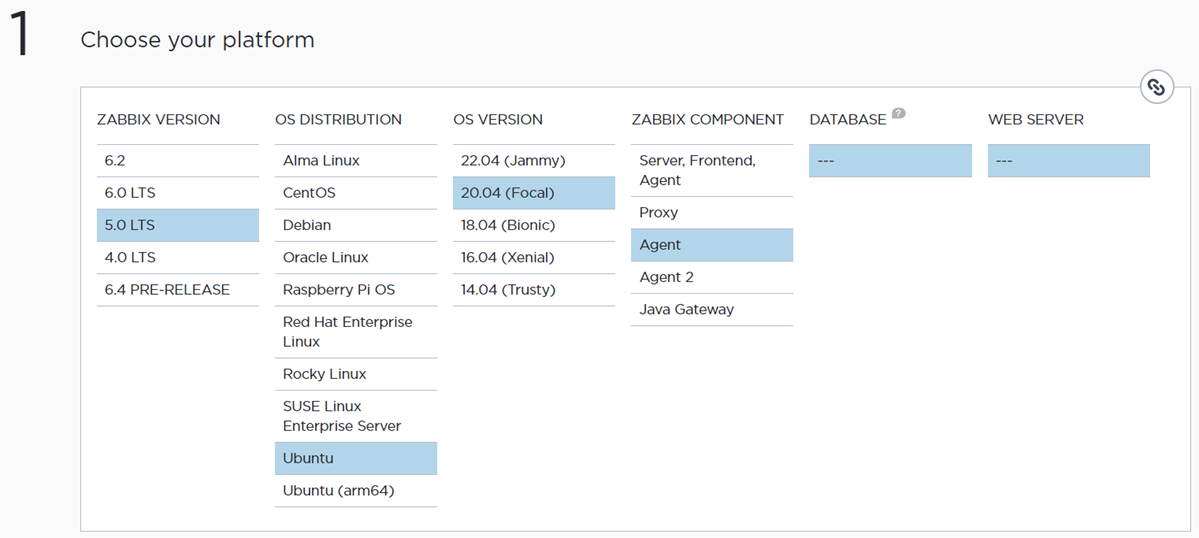Click the Choose your platform heading

197,40
